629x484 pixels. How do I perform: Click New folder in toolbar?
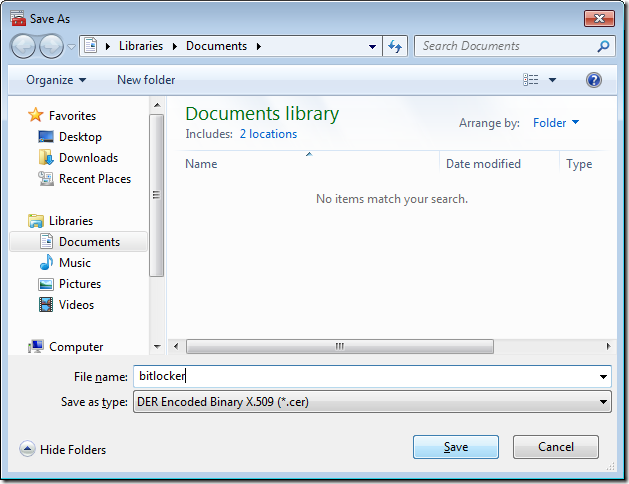tap(146, 80)
